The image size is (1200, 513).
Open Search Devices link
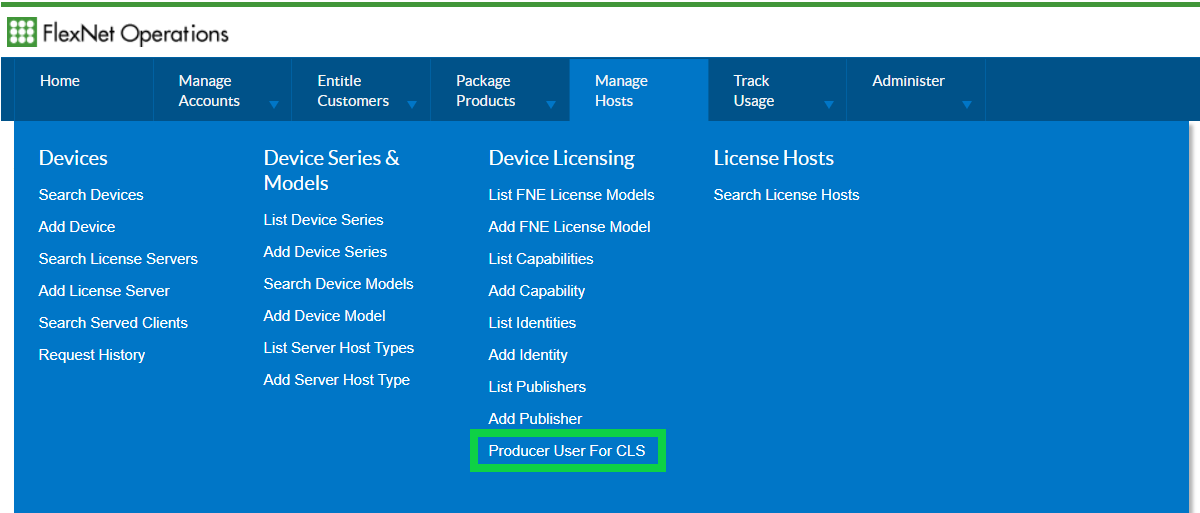(91, 195)
